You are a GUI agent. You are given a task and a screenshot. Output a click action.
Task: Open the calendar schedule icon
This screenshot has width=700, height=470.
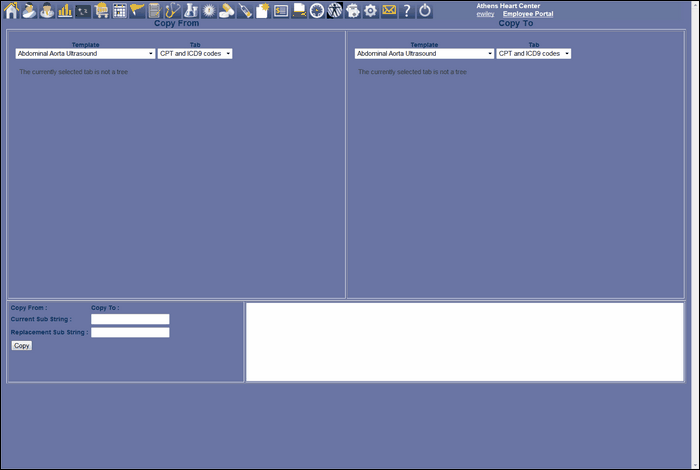click(x=119, y=10)
